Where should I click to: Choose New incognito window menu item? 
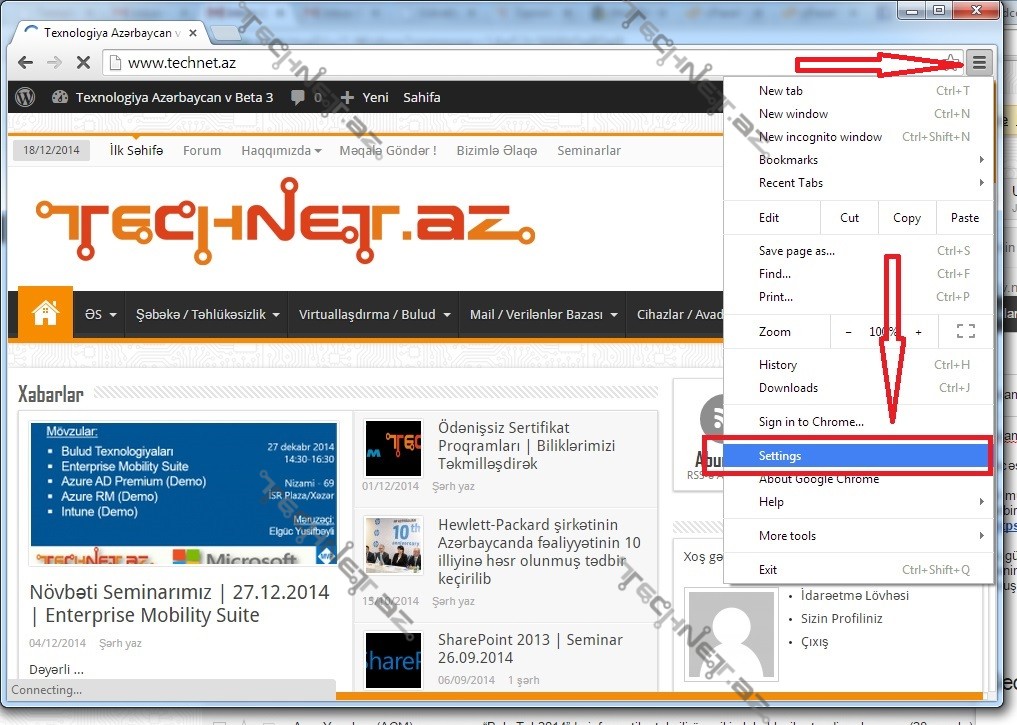coord(820,137)
